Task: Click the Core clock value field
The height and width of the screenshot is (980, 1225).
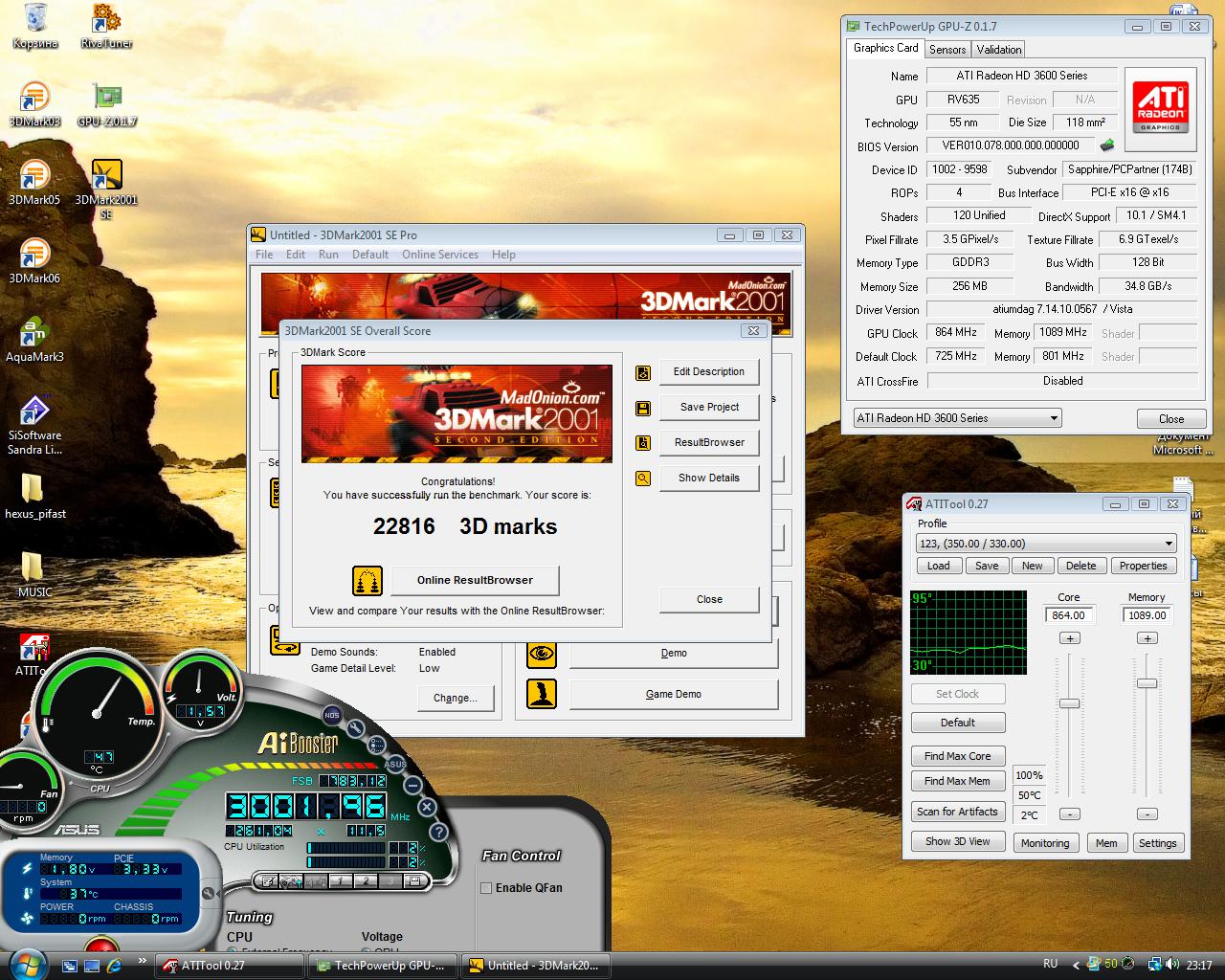Action: coord(1069,615)
